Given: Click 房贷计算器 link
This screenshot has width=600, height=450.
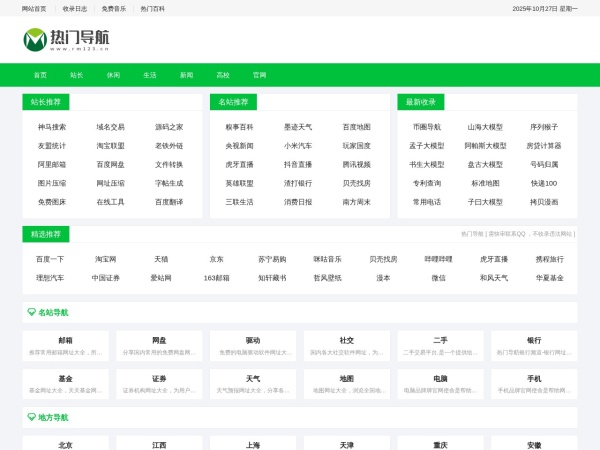Looking at the screenshot, I should coord(544,145).
